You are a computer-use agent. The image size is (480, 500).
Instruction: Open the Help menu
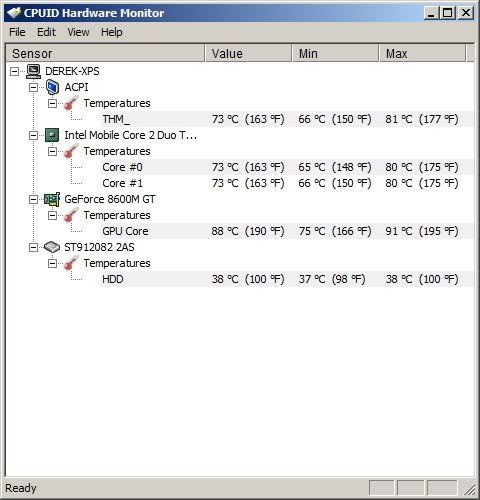112,32
